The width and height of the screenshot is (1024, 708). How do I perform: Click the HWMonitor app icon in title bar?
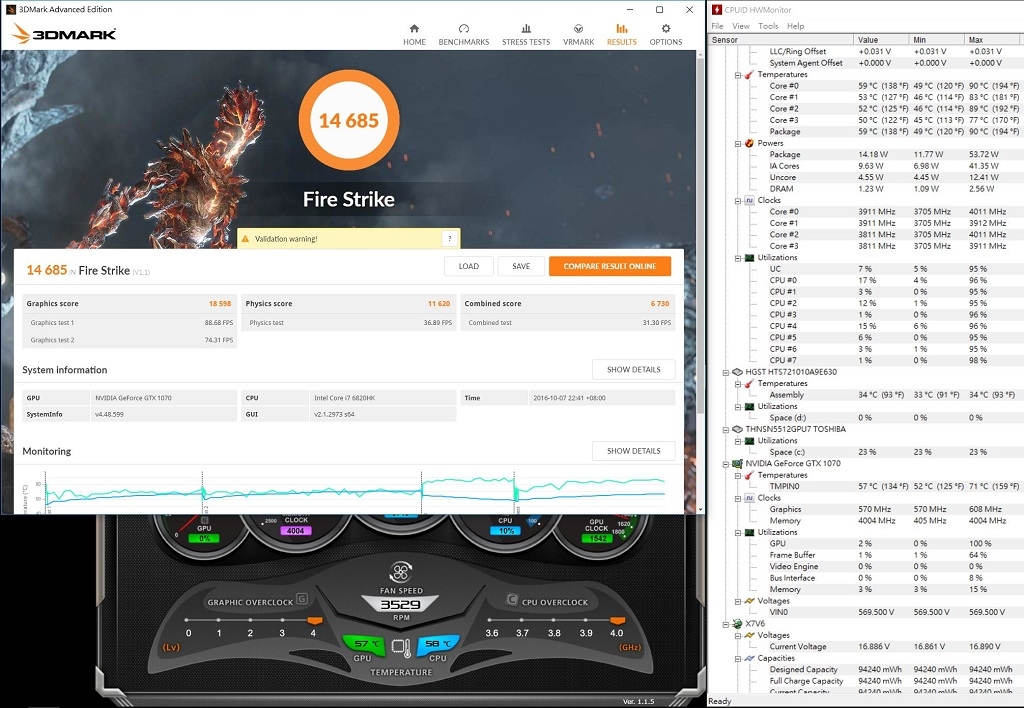click(716, 10)
